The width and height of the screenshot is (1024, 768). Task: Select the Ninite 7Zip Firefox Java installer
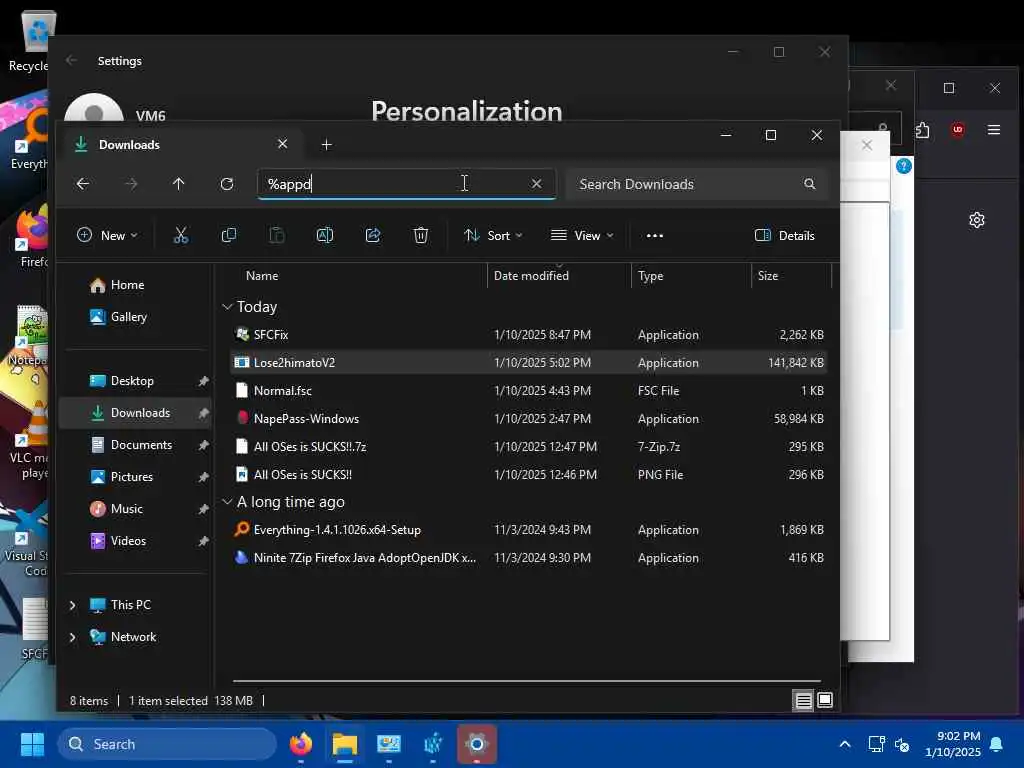[529, 558]
